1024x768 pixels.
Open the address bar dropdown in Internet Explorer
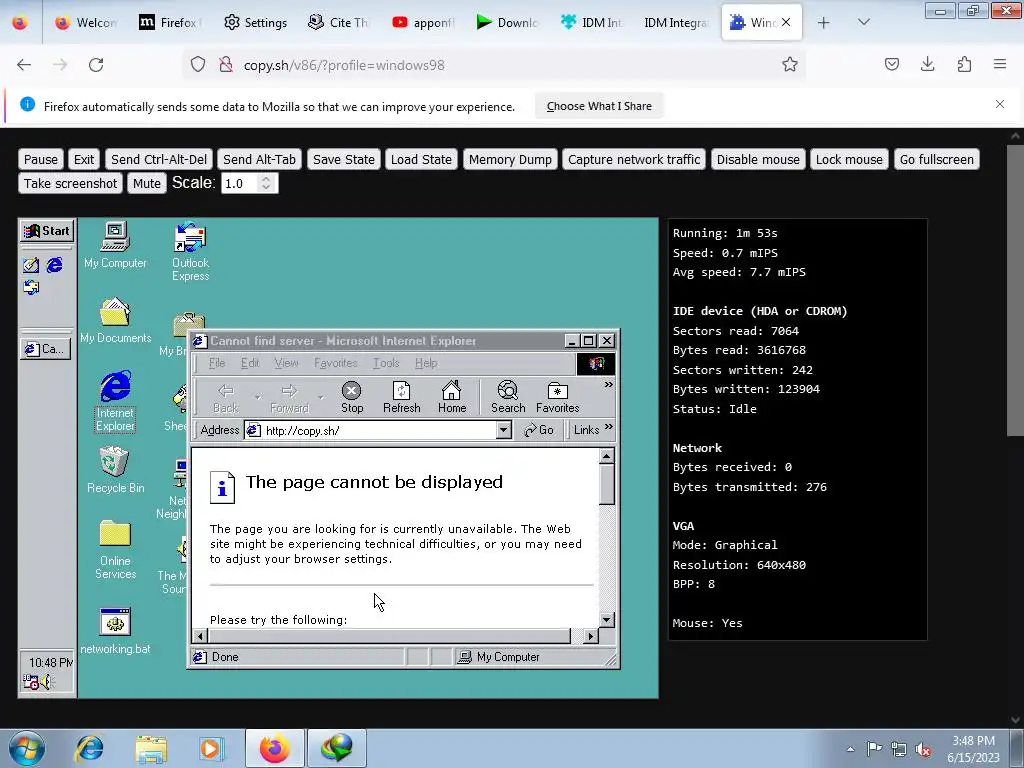[503, 430]
